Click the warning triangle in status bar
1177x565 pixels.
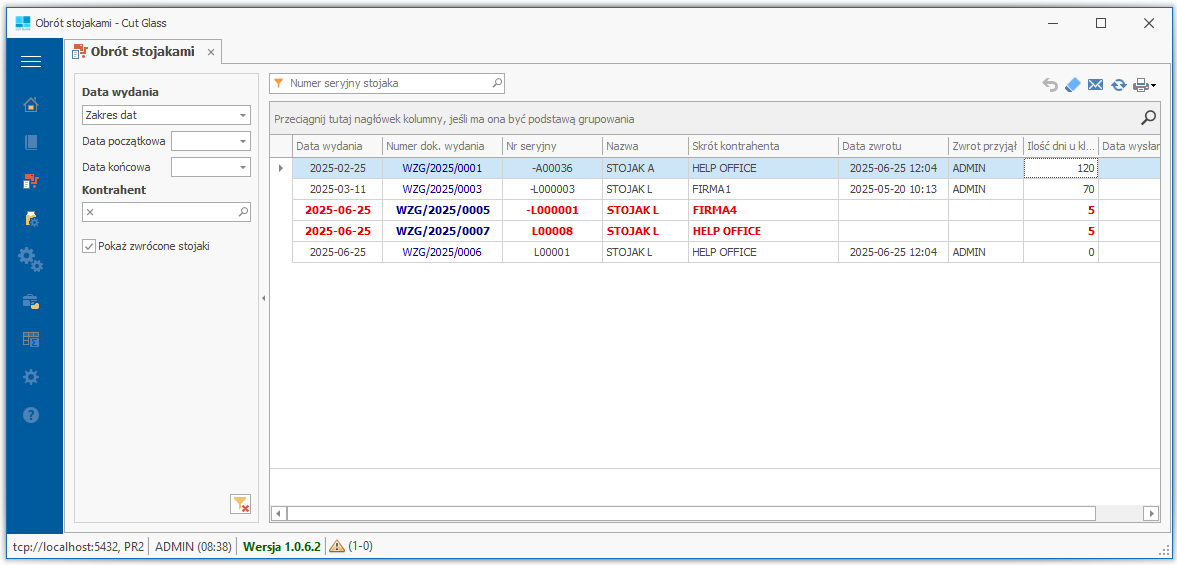point(337,546)
